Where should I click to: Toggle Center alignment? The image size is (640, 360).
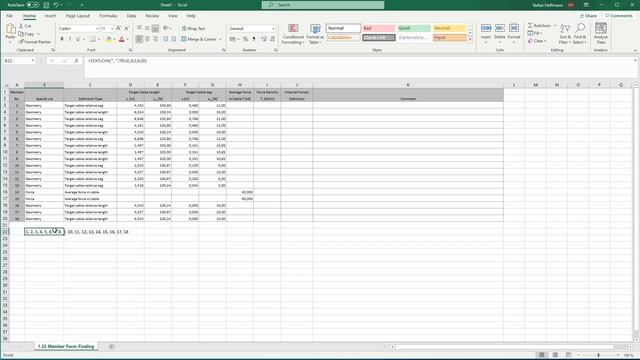147,39
